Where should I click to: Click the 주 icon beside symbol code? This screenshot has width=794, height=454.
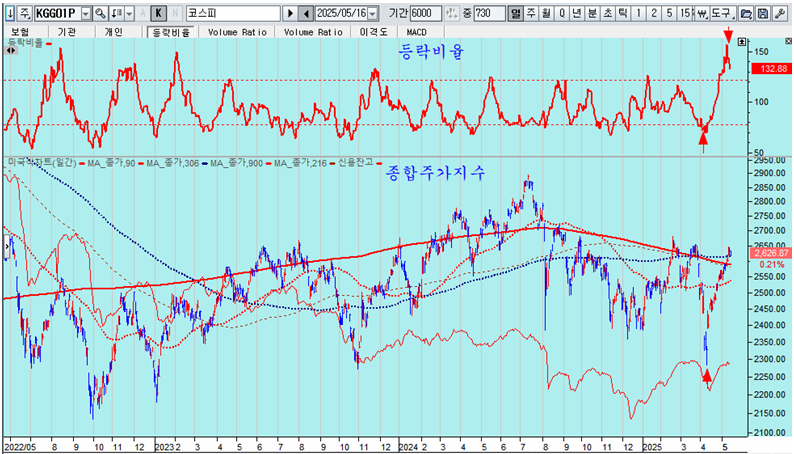tap(24, 14)
